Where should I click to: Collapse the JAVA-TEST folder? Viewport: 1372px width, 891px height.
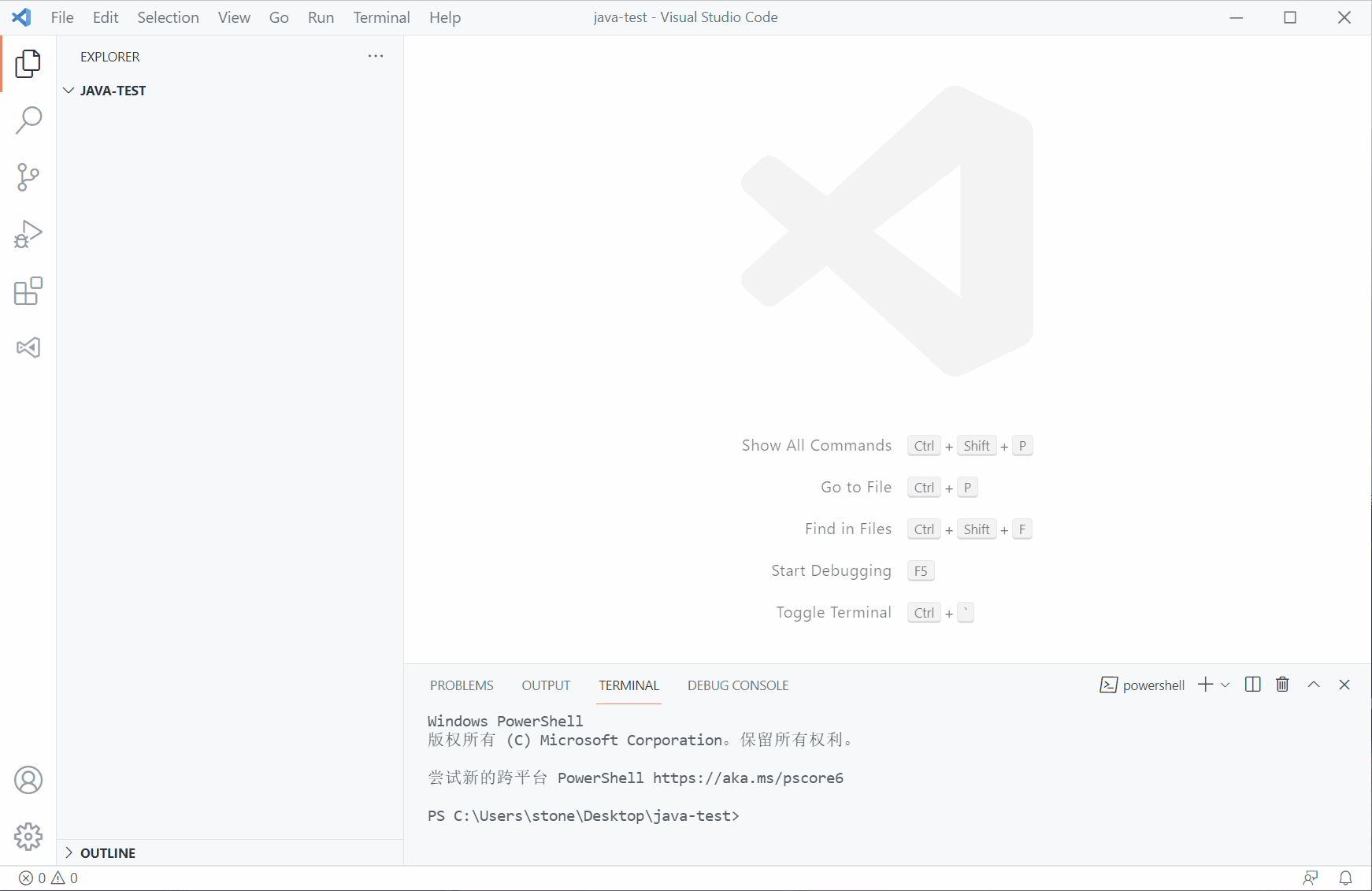(69, 90)
